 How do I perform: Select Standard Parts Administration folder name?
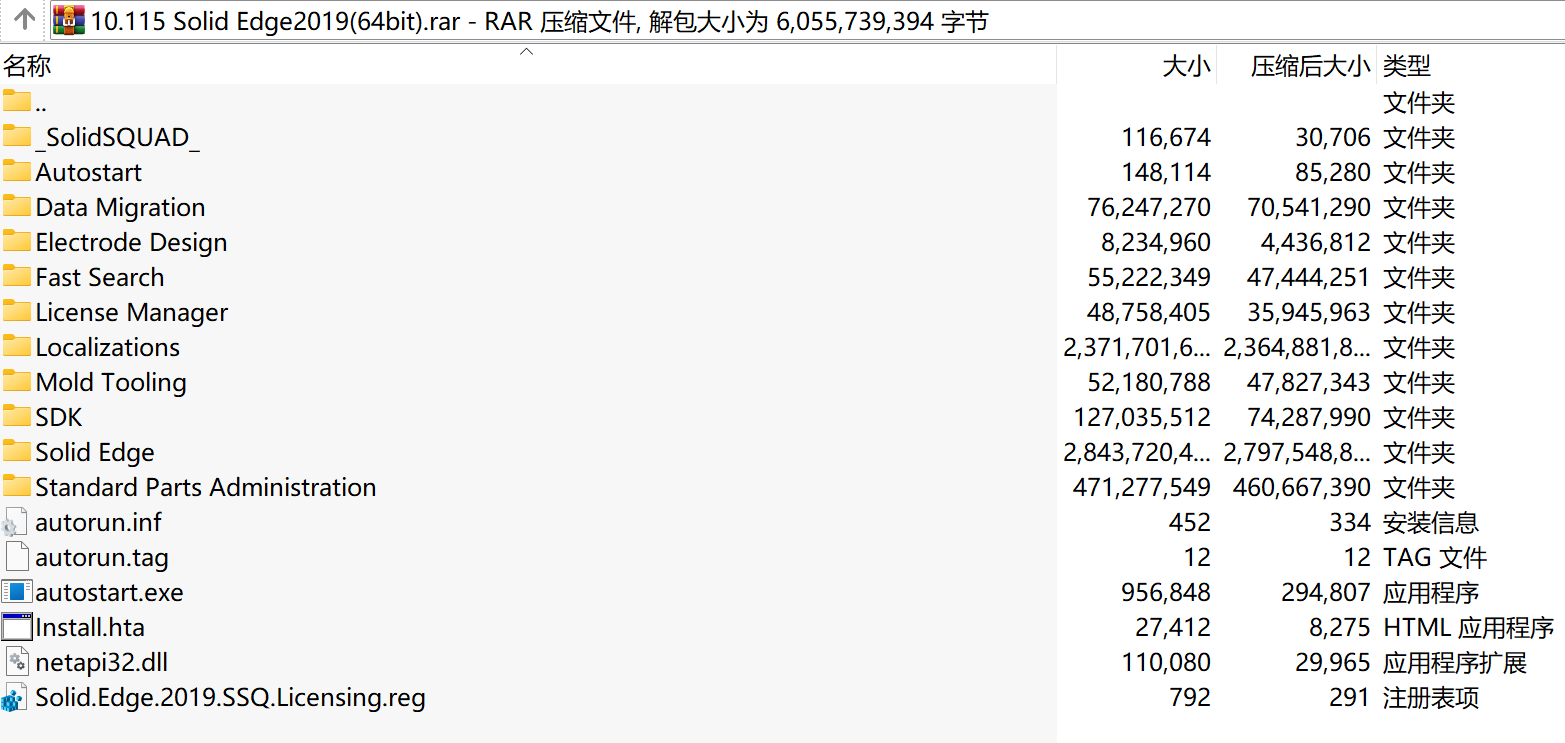(206, 487)
